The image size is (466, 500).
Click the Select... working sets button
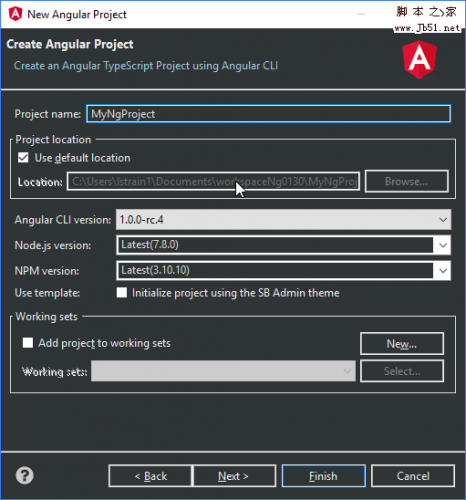pyautogui.click(x=402, y=371)
